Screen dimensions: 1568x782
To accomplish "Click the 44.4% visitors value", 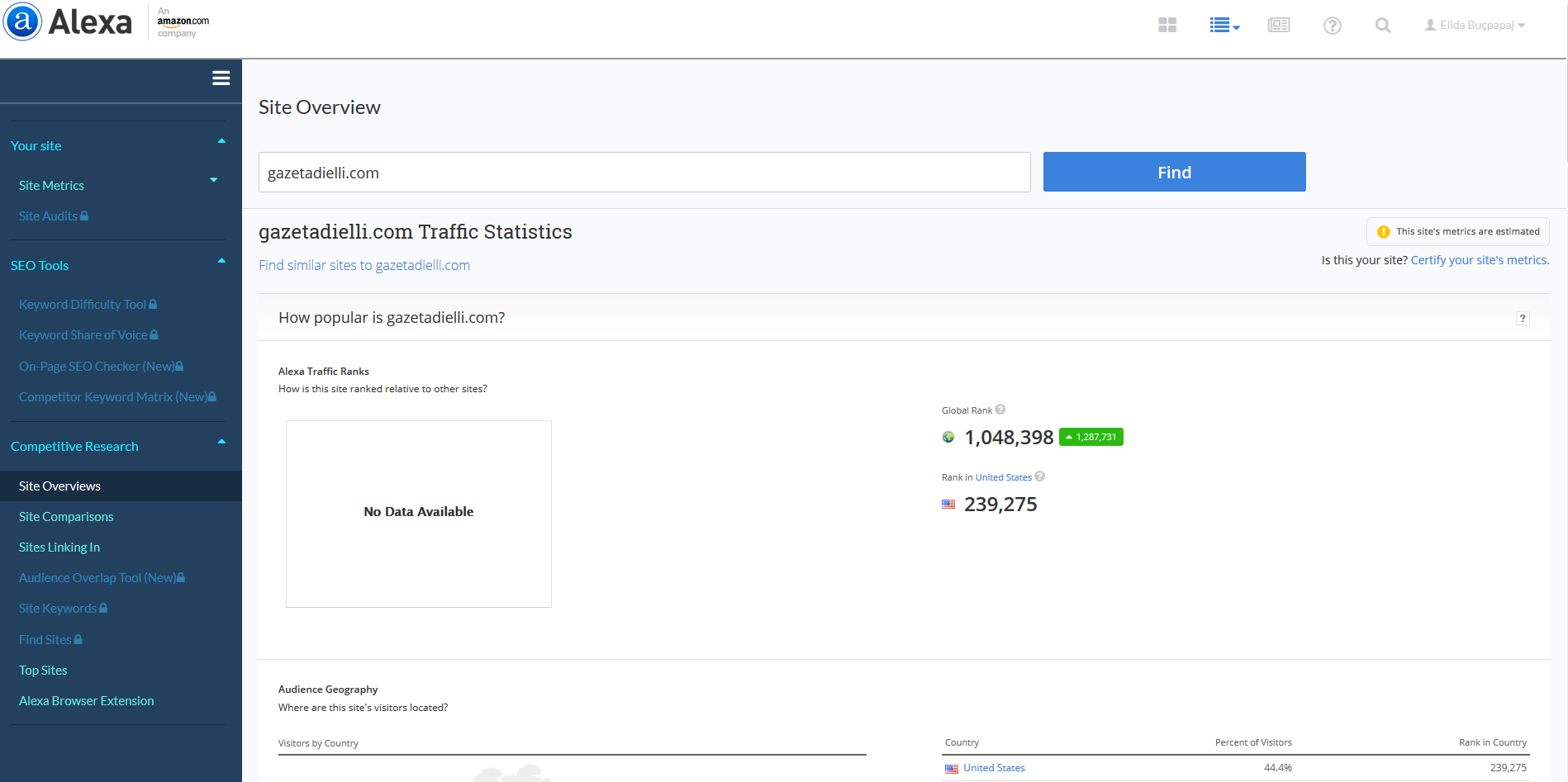I will (x=1277, y=768).
